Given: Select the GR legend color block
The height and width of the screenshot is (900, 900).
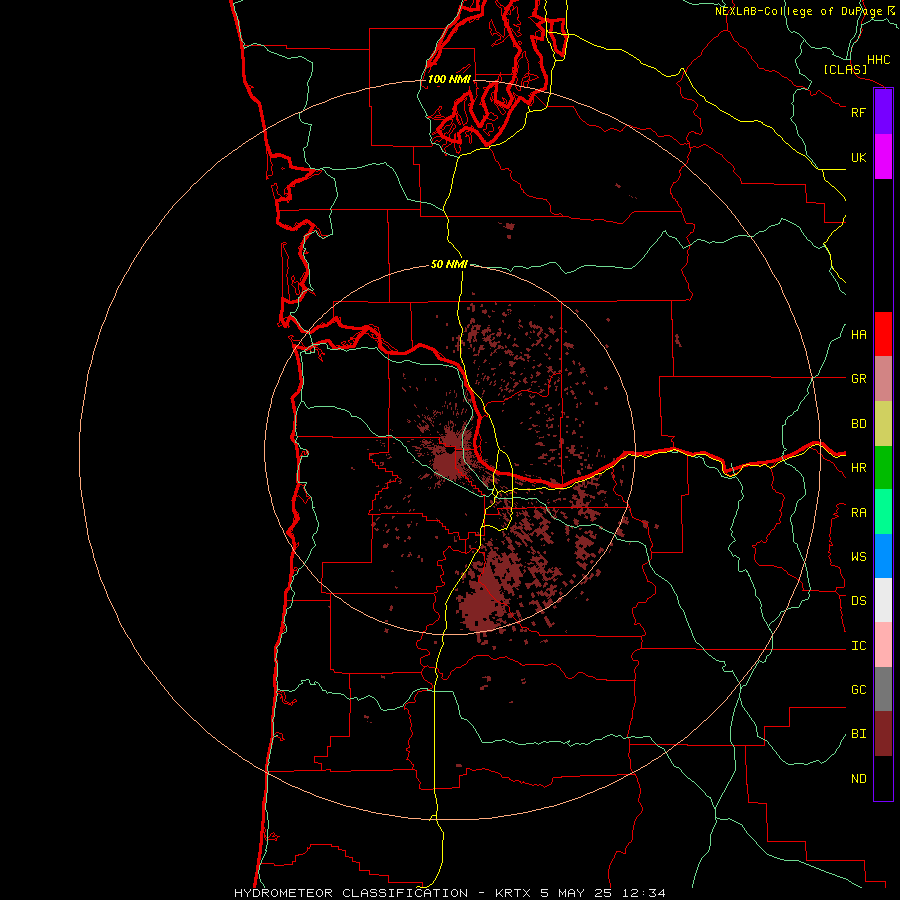Looking at the screenshot, I should click(883, 379).
